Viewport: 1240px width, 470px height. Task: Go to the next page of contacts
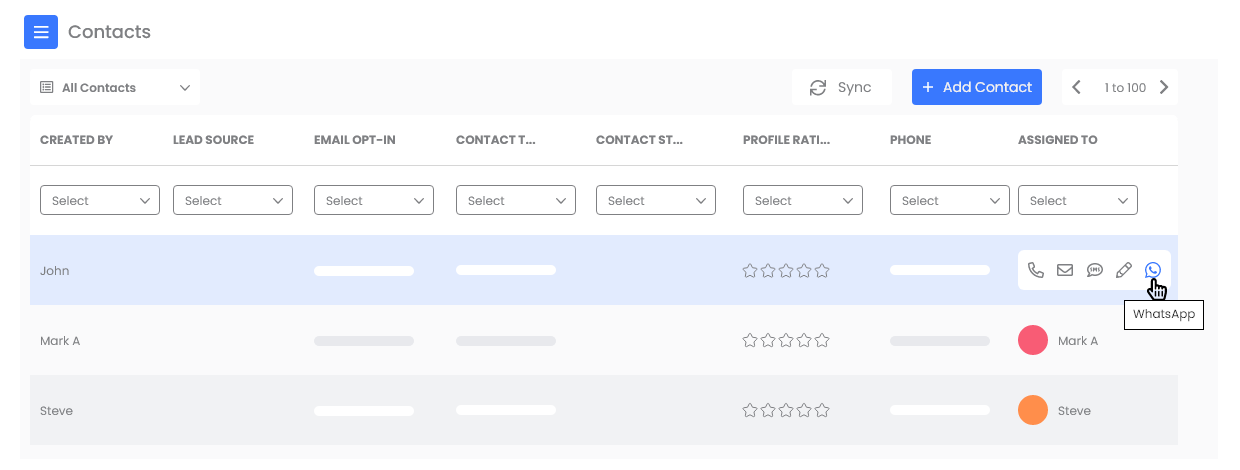[1164, 88]
